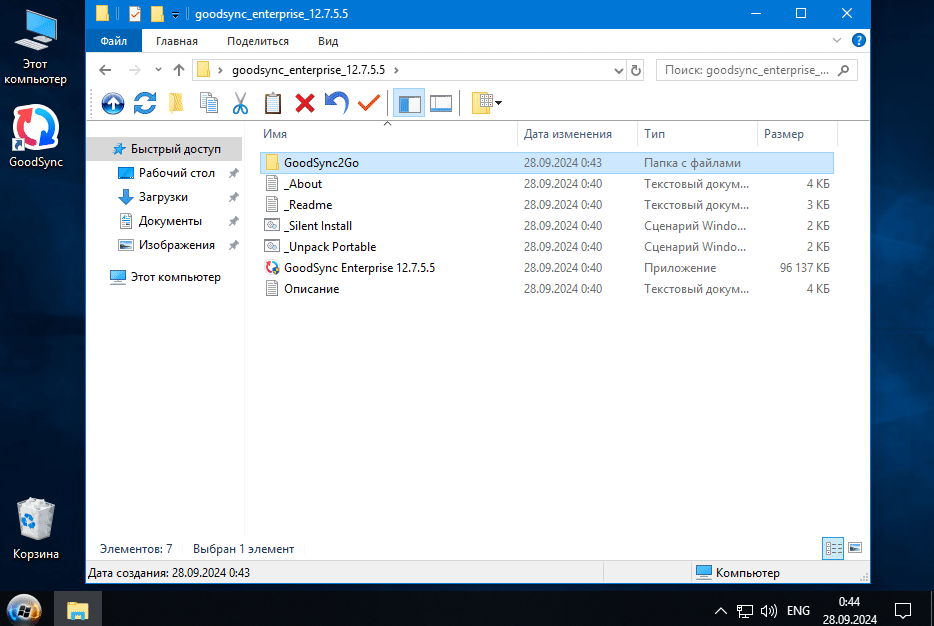
Task: Open the Вид ribbon tab
Action: tap(328, 41)
